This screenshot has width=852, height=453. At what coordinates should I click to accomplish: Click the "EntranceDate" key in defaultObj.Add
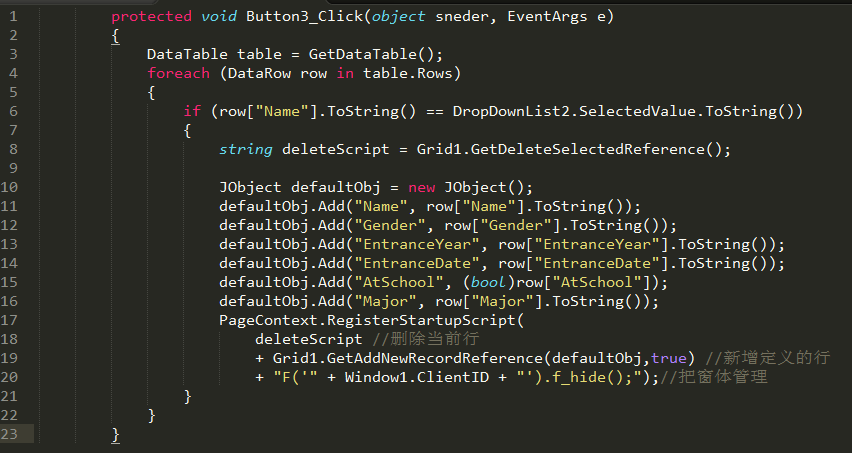pyautogui.click(x=417, y=263)
